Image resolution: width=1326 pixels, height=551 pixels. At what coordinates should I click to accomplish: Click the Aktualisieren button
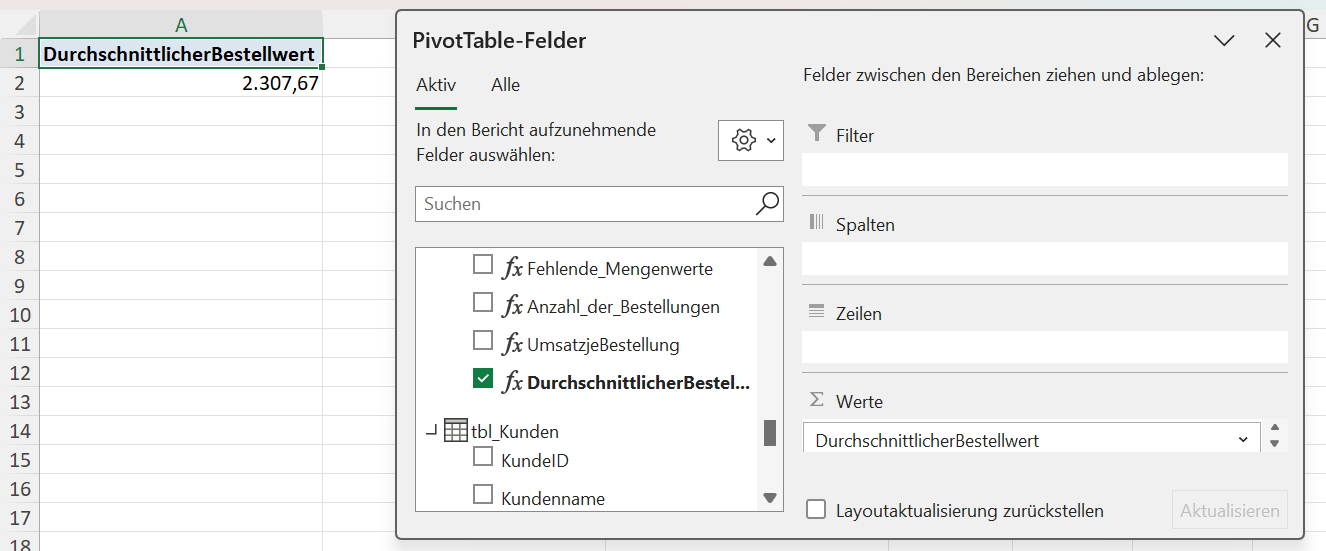click(x=1229, y=510)
